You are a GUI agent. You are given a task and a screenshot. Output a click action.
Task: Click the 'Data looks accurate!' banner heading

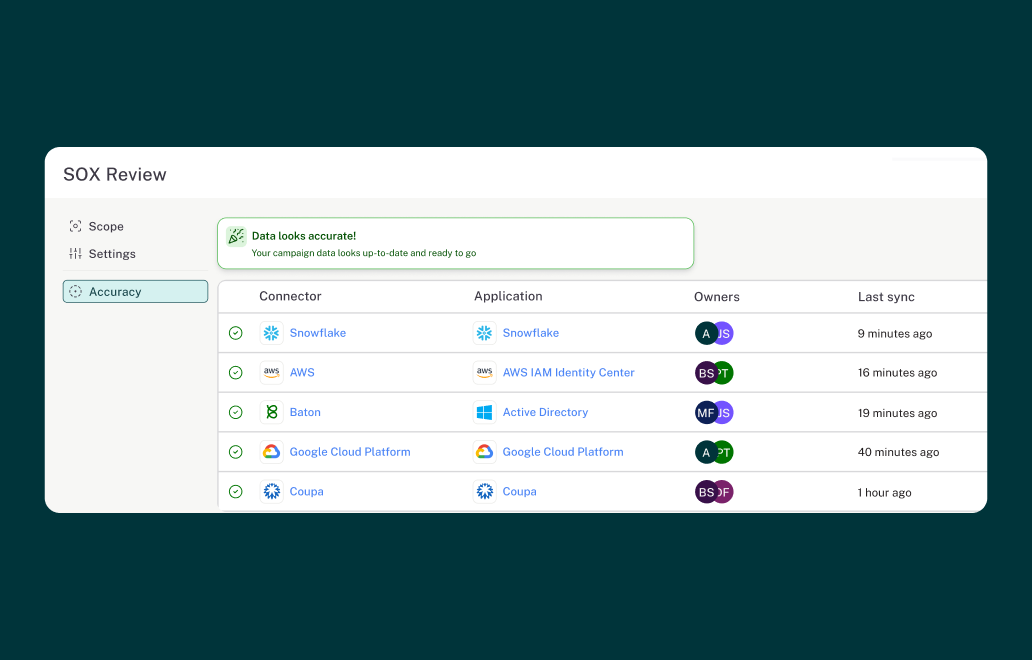(x=304, y=236)
